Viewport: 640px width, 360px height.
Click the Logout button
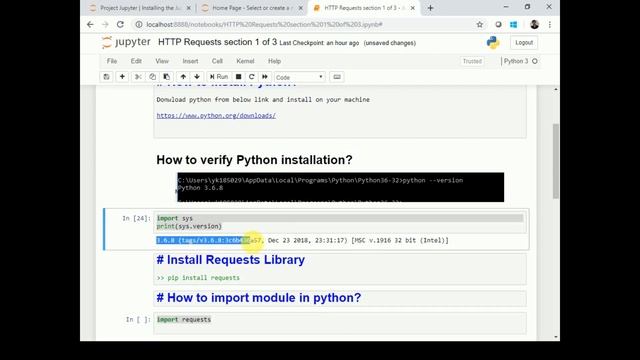click(524, 42)
